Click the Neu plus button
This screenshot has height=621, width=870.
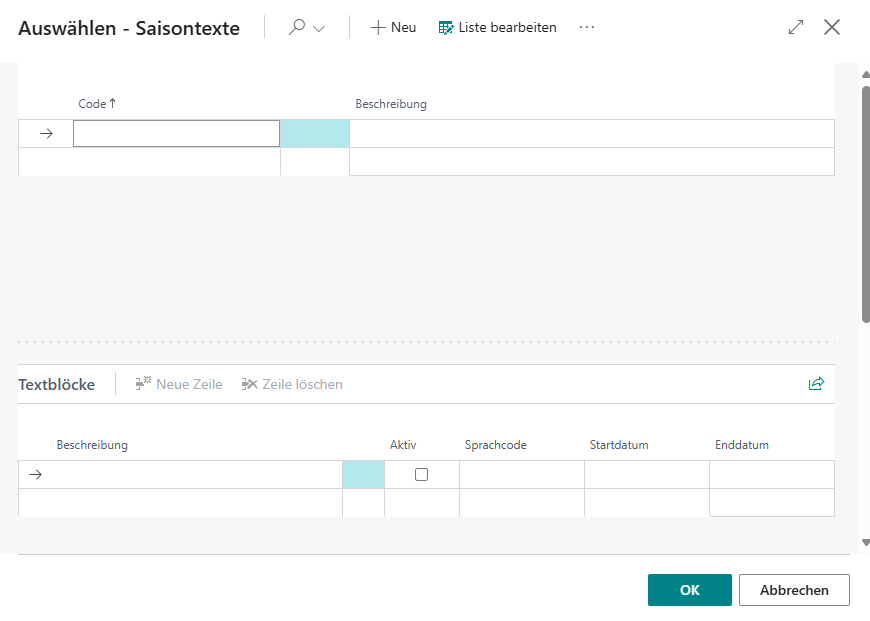coord(393,28)
